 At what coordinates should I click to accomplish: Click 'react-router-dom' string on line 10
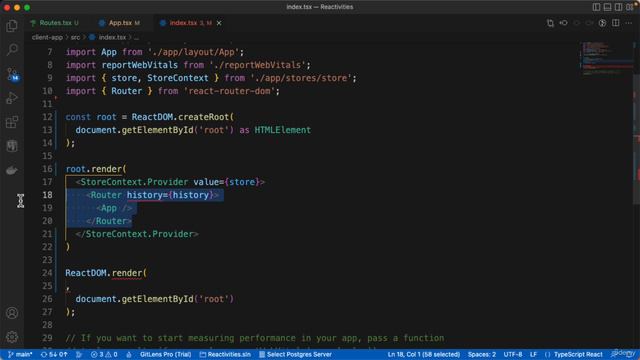pos(229,91)
